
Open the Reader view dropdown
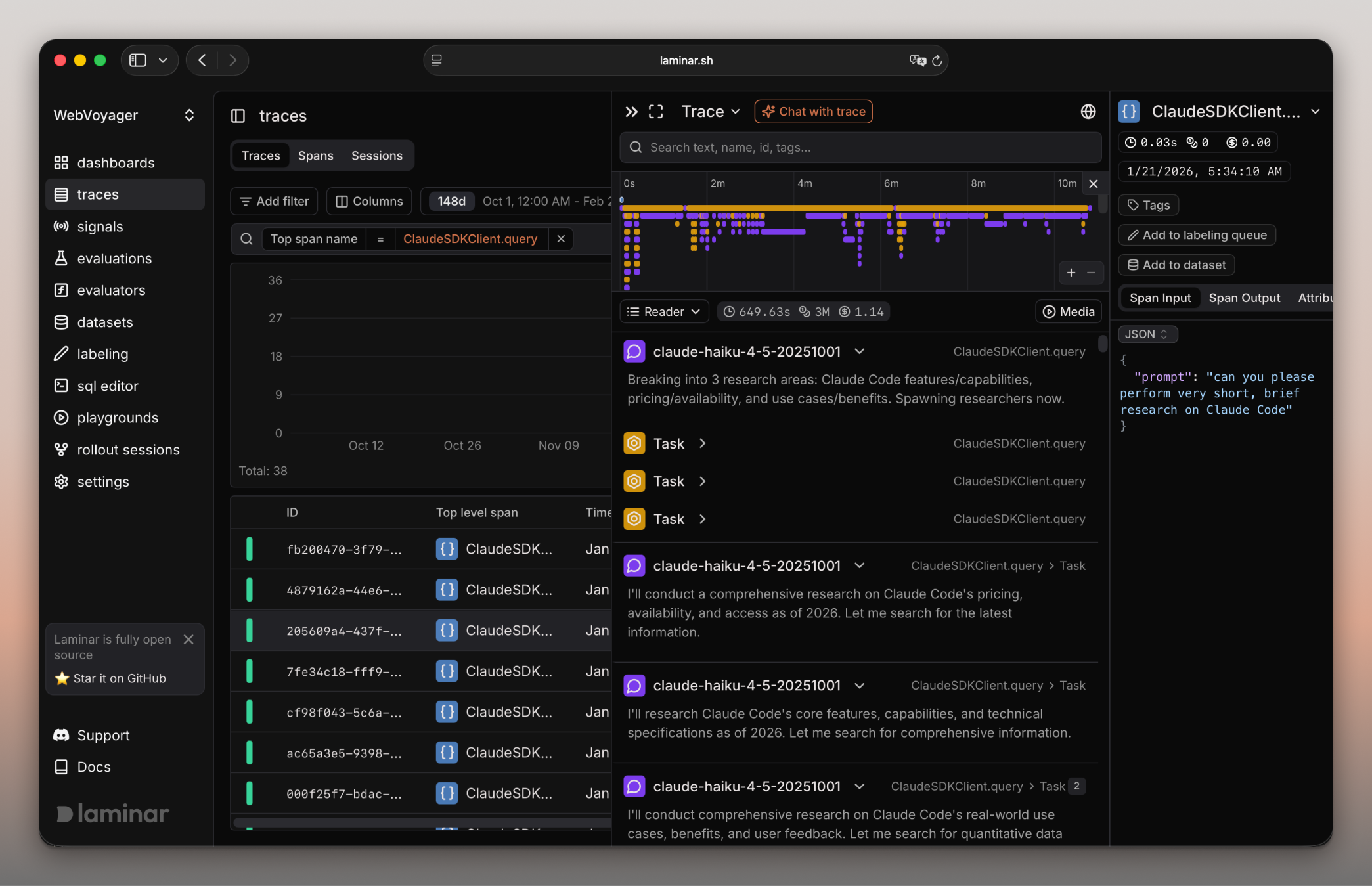664,312
